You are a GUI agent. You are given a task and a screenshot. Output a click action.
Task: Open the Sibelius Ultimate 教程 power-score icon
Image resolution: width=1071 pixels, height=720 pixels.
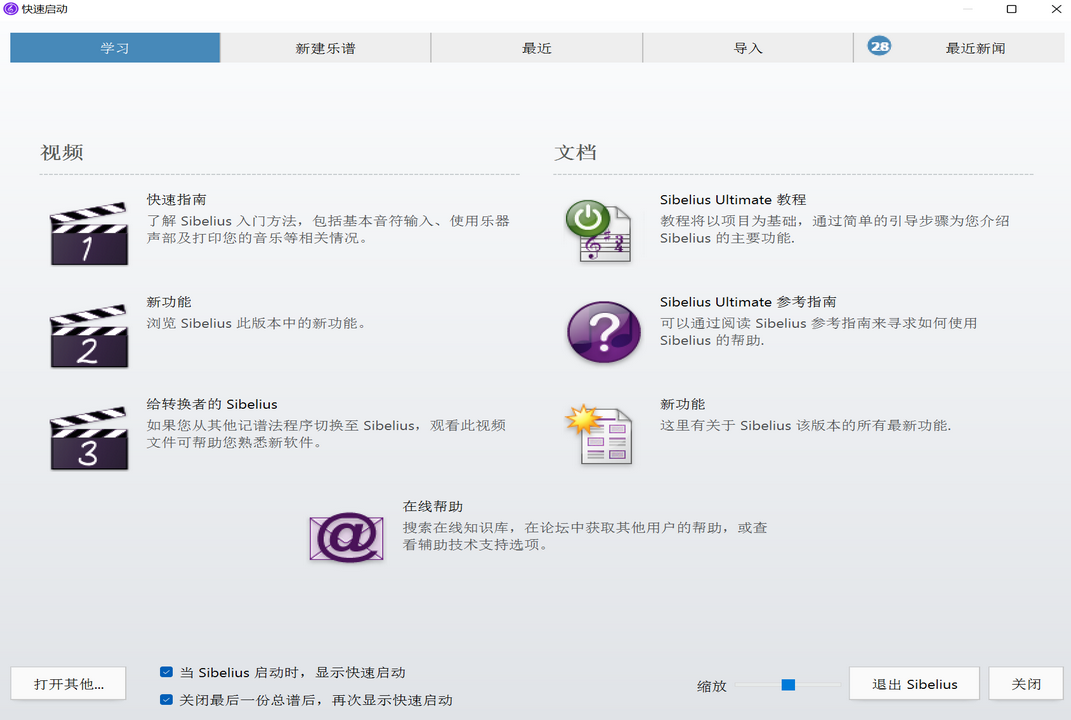point(599,232)
